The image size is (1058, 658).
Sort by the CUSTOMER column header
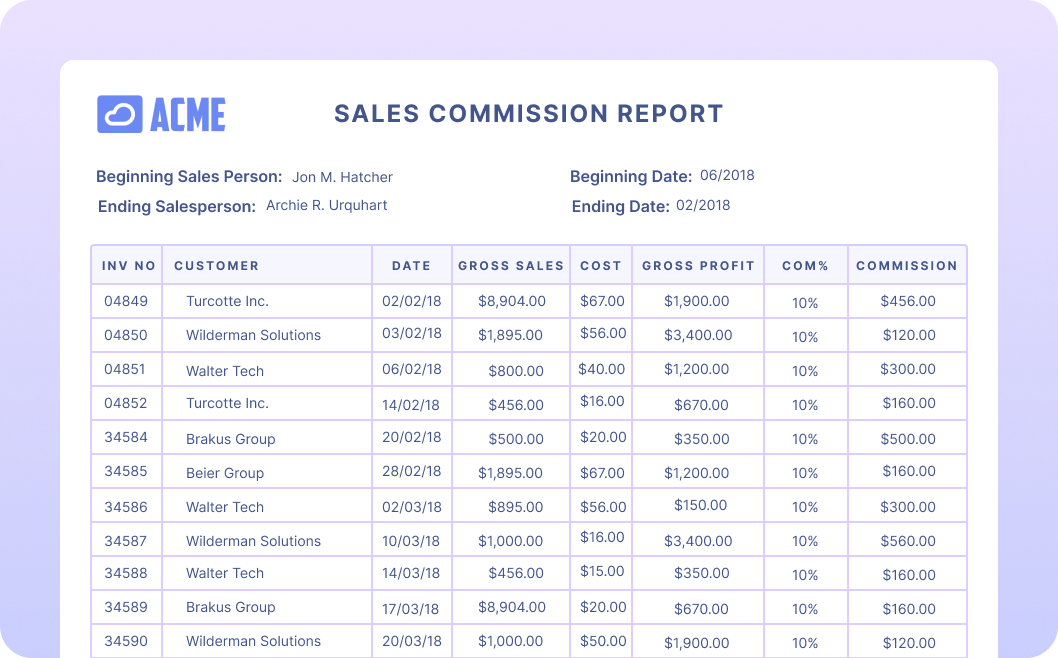coord(216,266)
